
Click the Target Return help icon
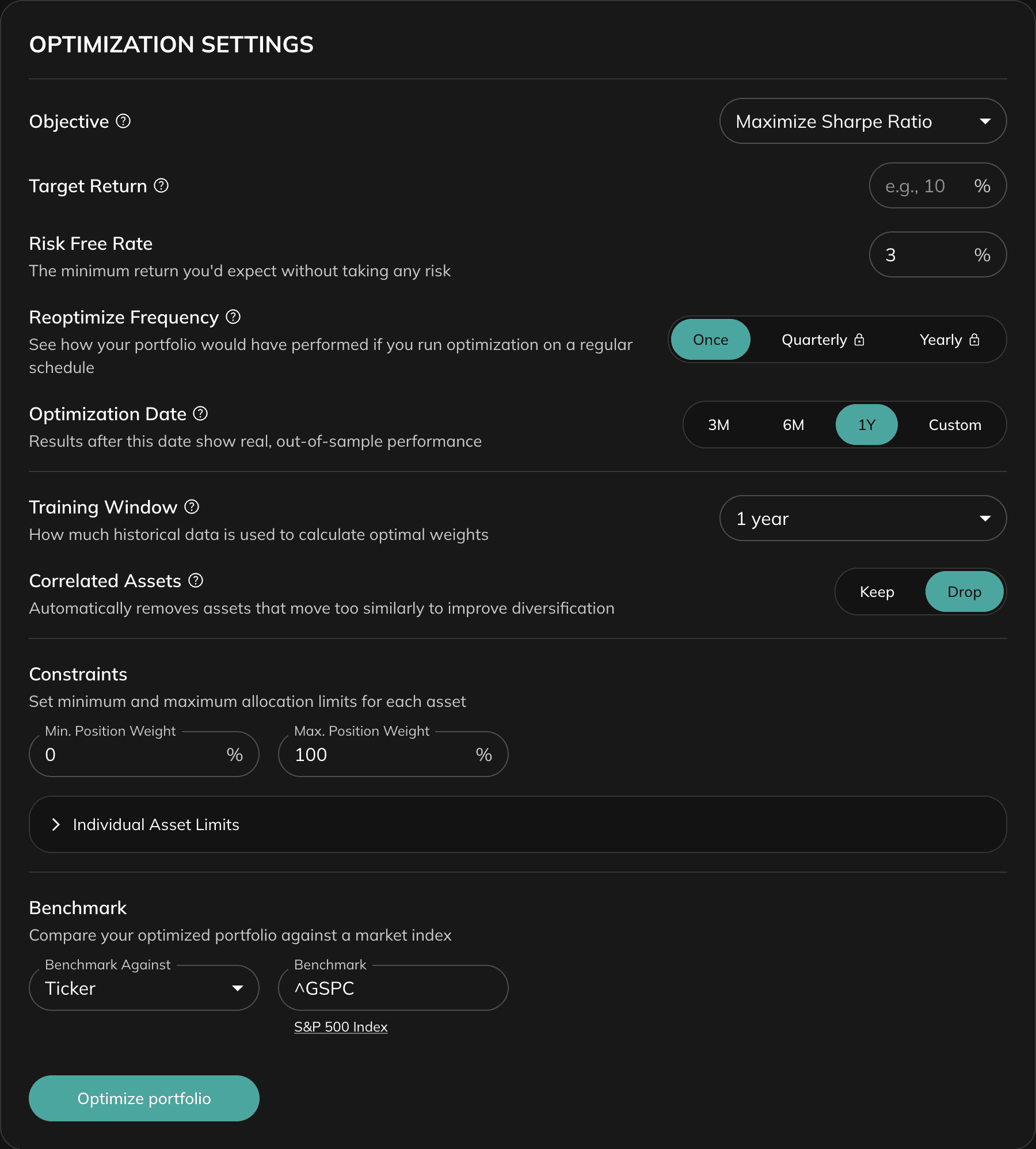[162, 185]
